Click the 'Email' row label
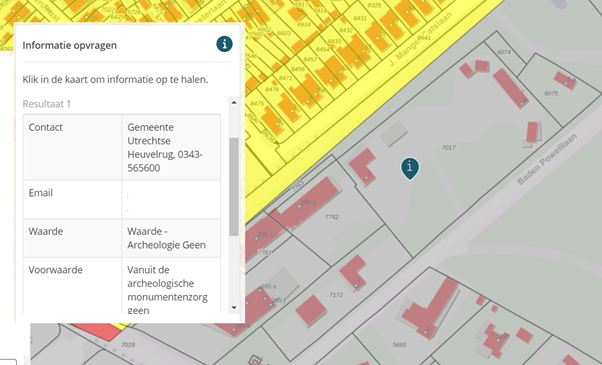602x365 pixels. point(41,193)
